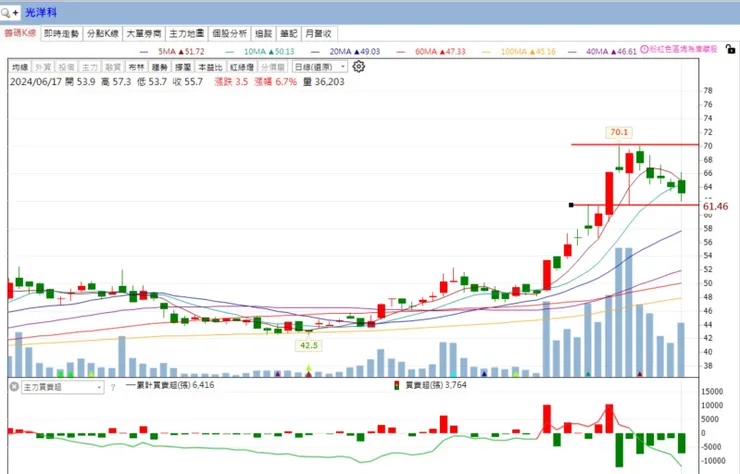Click the 2024/06/17 date text
Viewport: 740px width, 474px height.
36,82
